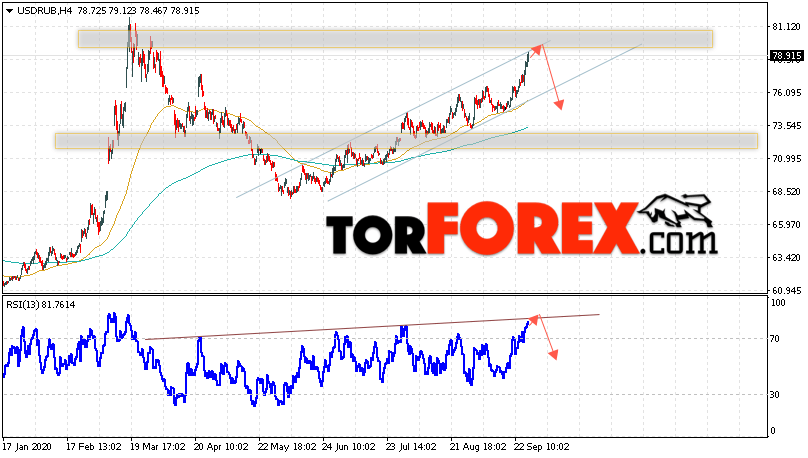Click the 73.545 price axis label

point(787,126)
